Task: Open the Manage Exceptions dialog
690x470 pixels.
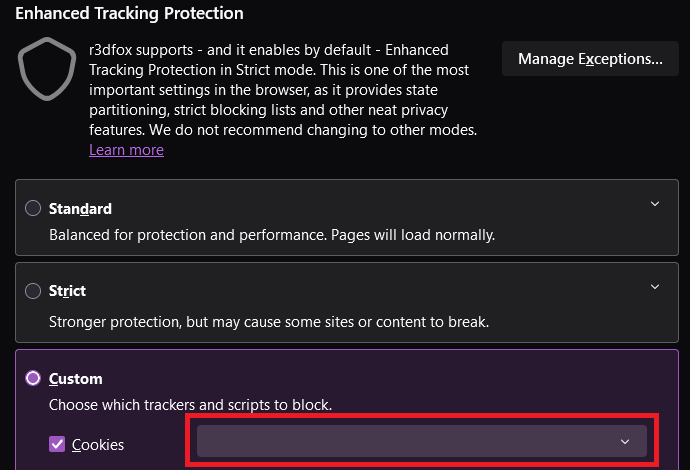Action: 590,60
